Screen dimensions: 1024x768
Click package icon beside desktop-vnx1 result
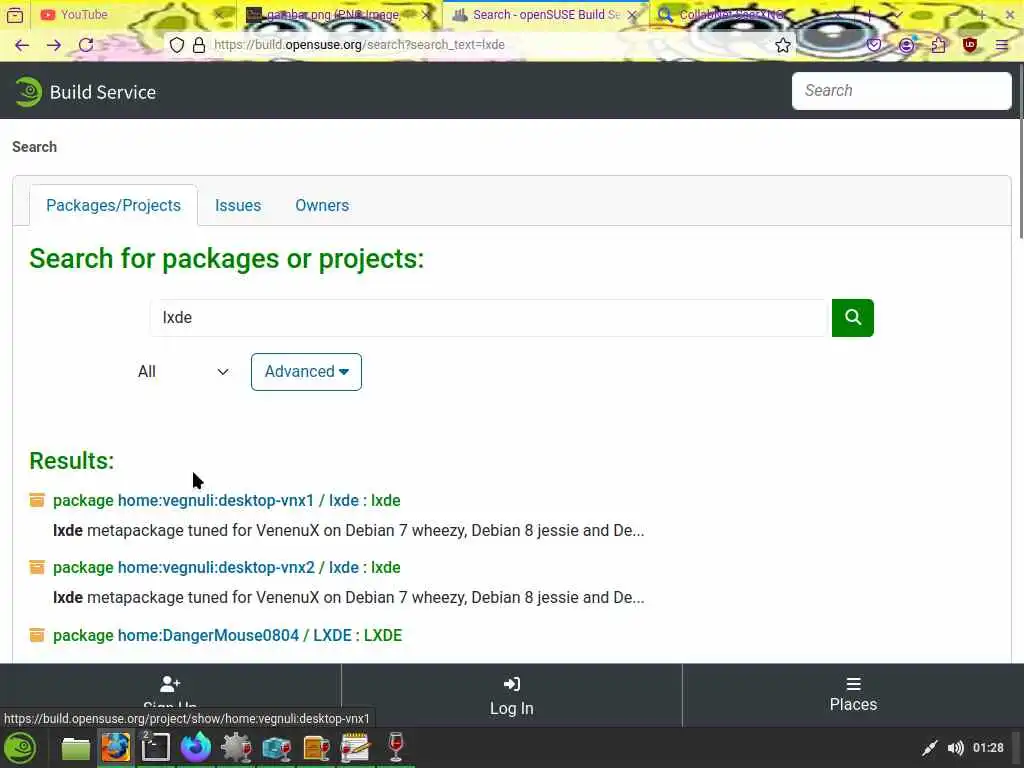pos(37,500)
